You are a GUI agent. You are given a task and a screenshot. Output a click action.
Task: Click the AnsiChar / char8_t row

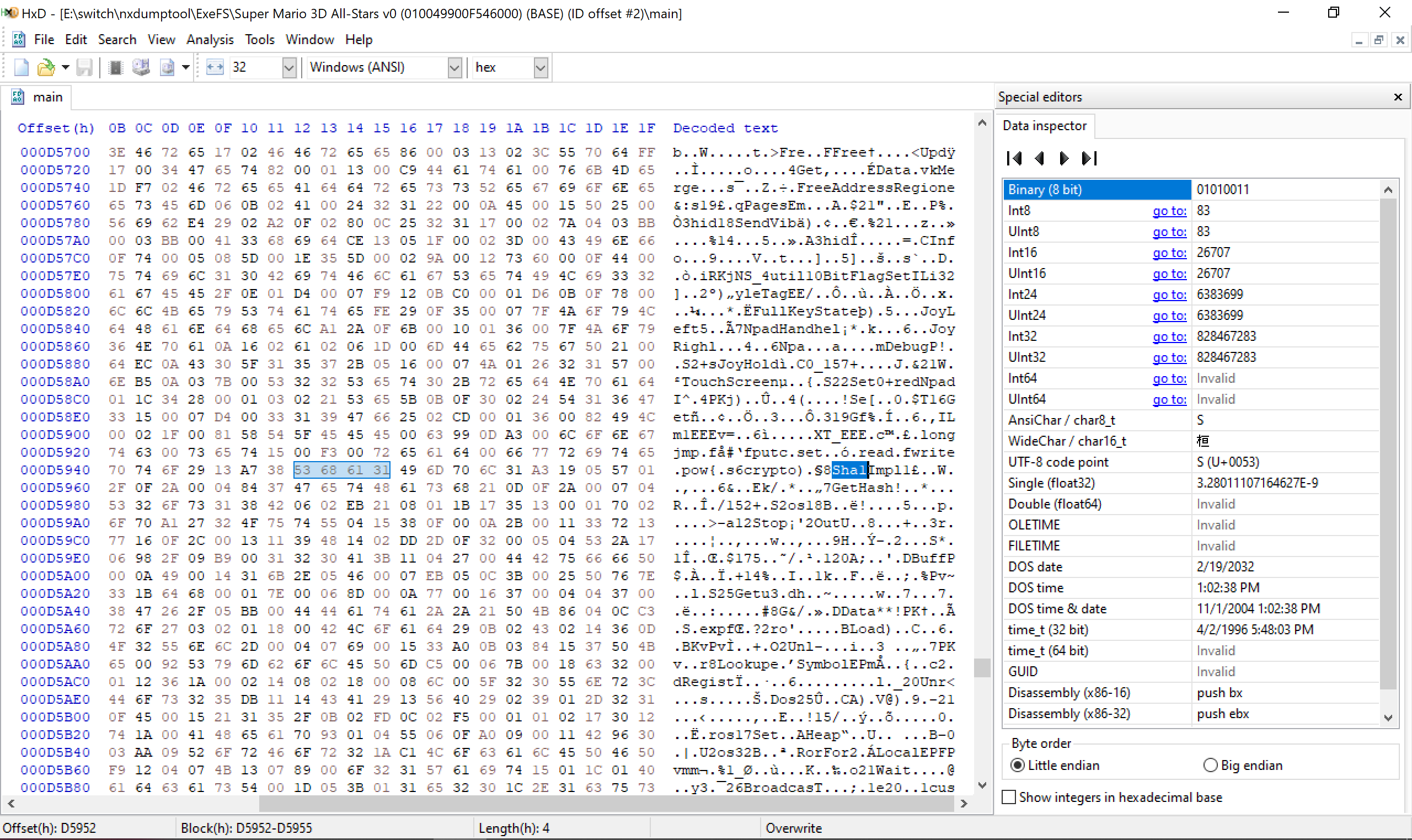[1191, 420]
